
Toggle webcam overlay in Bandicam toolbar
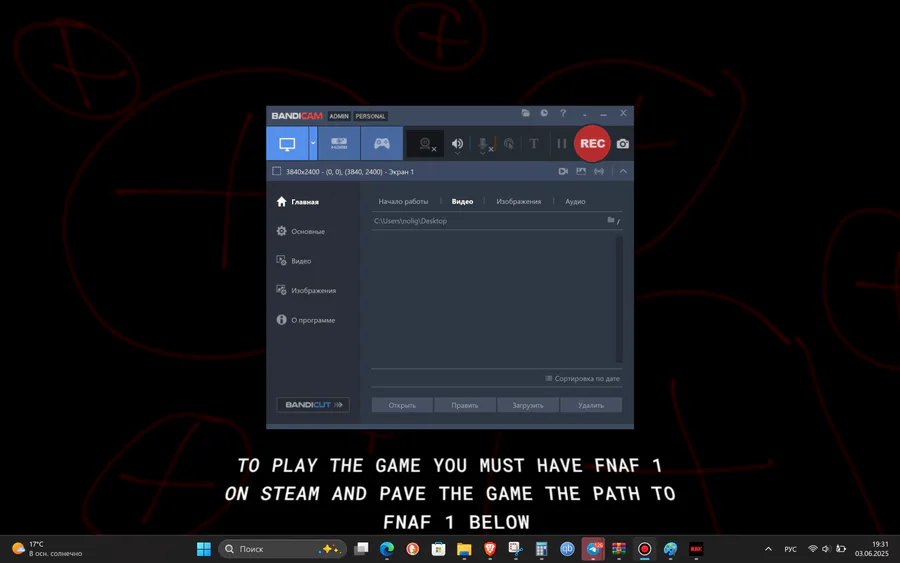tap(425, 143)
